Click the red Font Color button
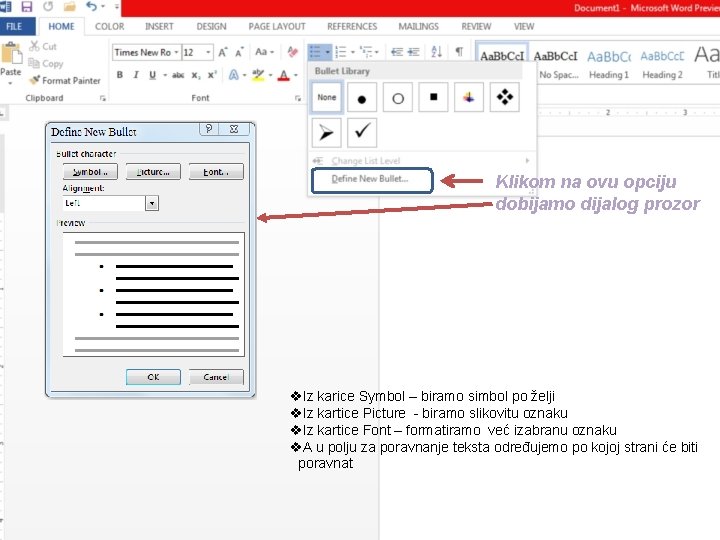Image resolution: width=720 pixels, height=540 pixels. 284,75
